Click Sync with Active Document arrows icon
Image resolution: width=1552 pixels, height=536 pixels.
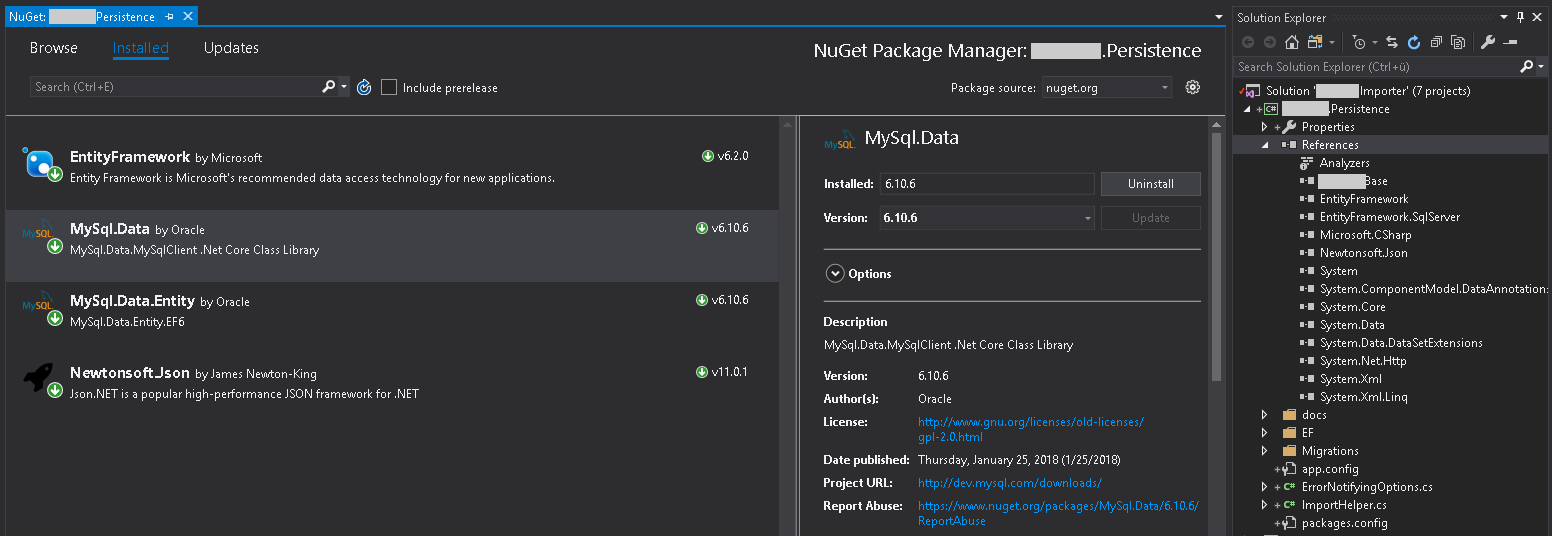(1391, 42)
